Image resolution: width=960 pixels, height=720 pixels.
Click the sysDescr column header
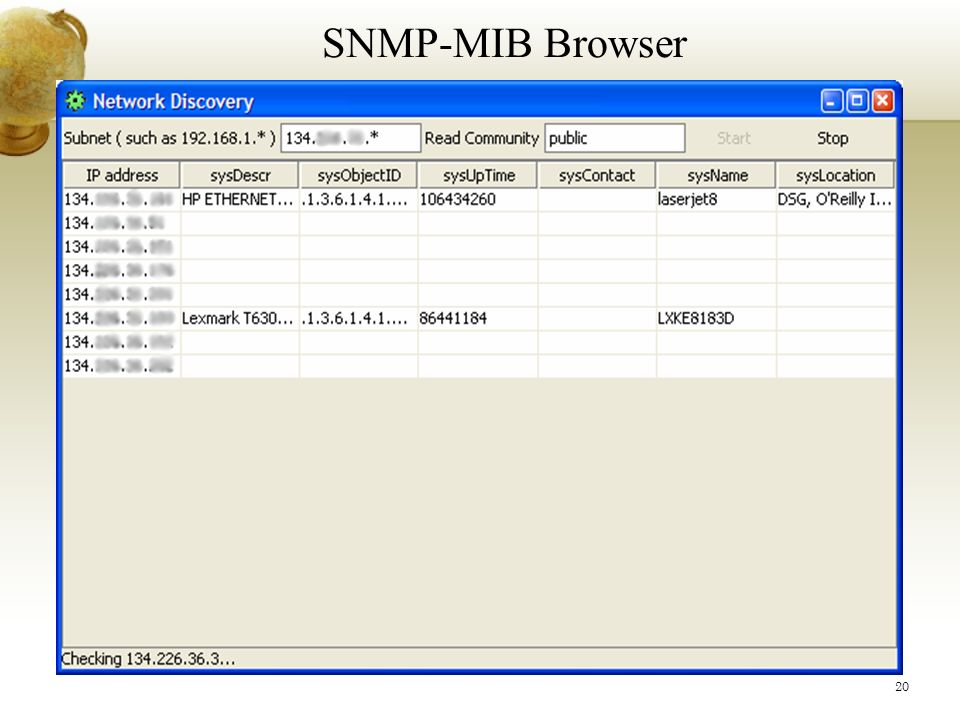point(240,176)
